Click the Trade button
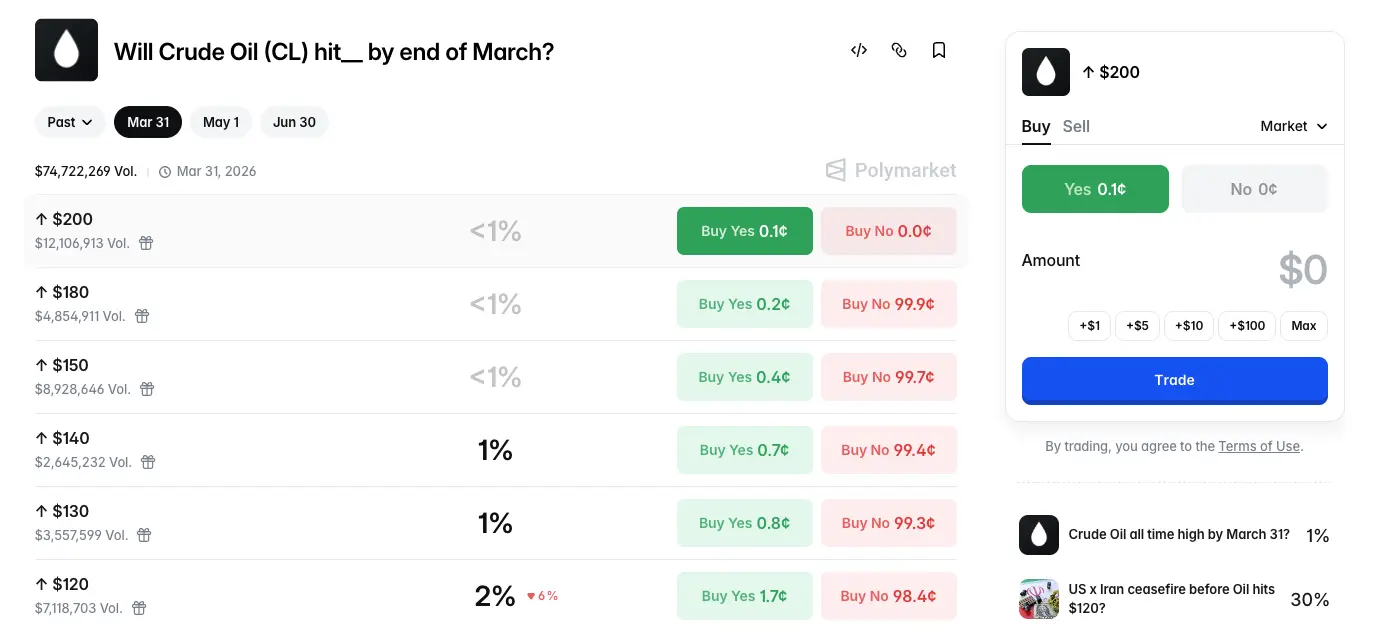The height and width of the screenshot is (631, 1377). point(1174,380)
